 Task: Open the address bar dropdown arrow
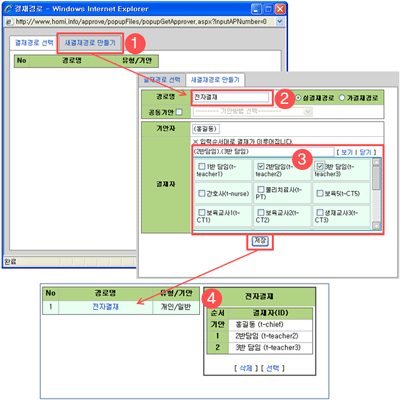coord(280,22)
